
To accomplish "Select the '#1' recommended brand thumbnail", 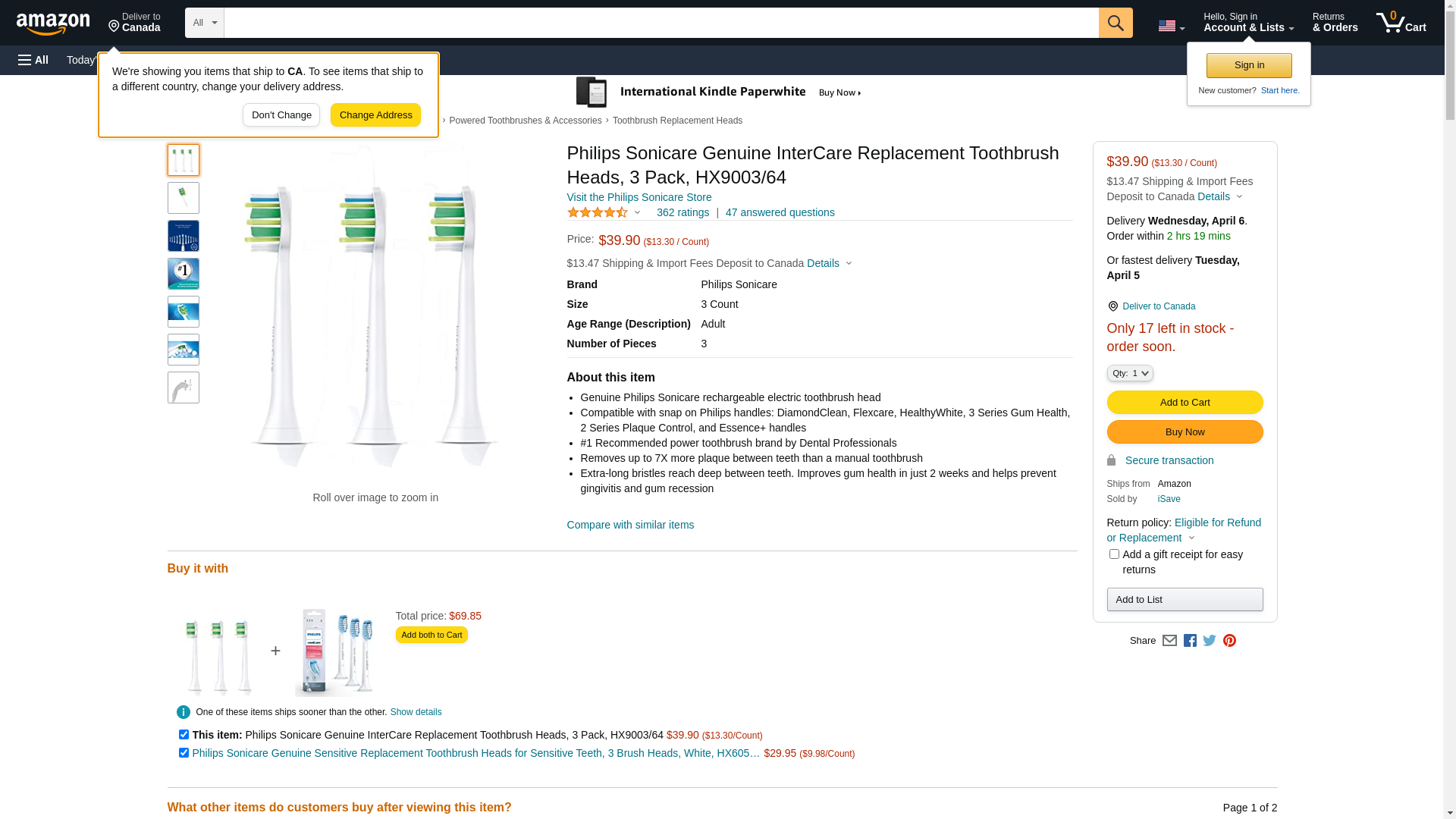I will [x=184, y=274].
